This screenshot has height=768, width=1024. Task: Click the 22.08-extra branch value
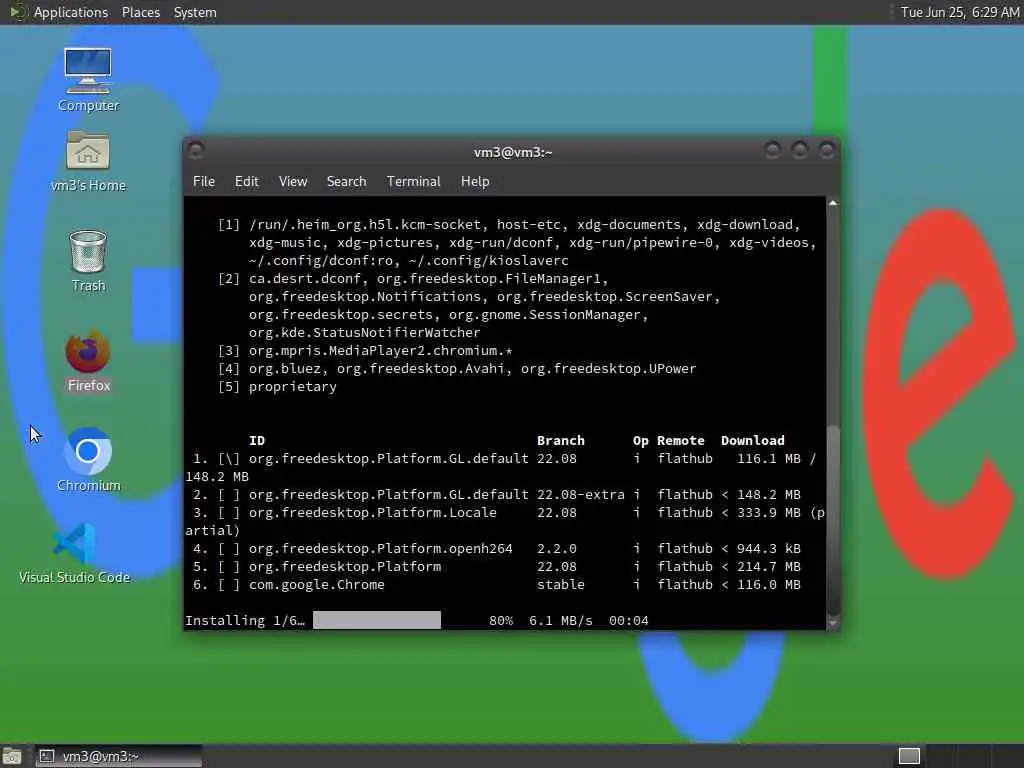point(581,494)
